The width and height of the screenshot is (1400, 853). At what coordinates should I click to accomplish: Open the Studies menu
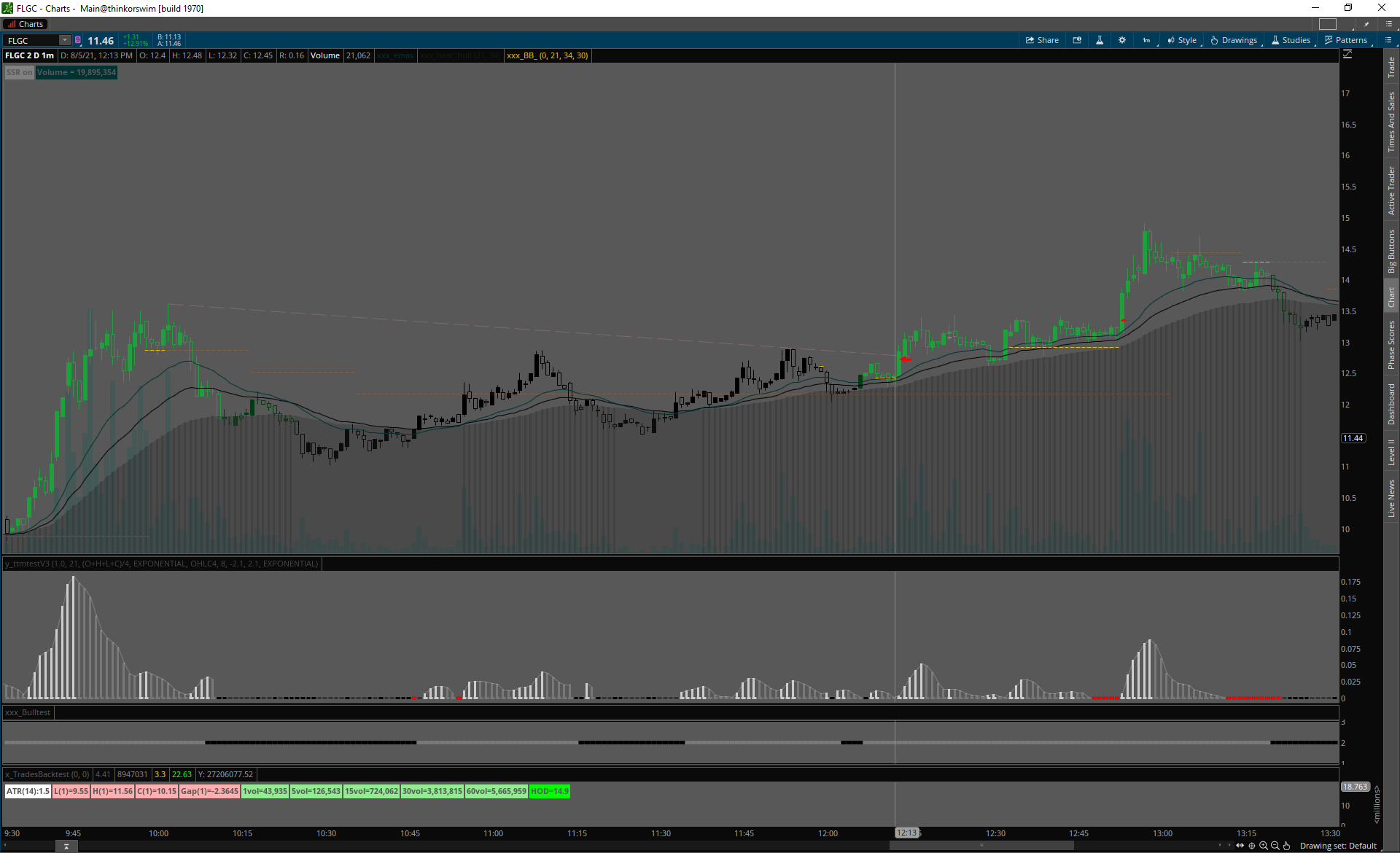tap(1291, 40)
